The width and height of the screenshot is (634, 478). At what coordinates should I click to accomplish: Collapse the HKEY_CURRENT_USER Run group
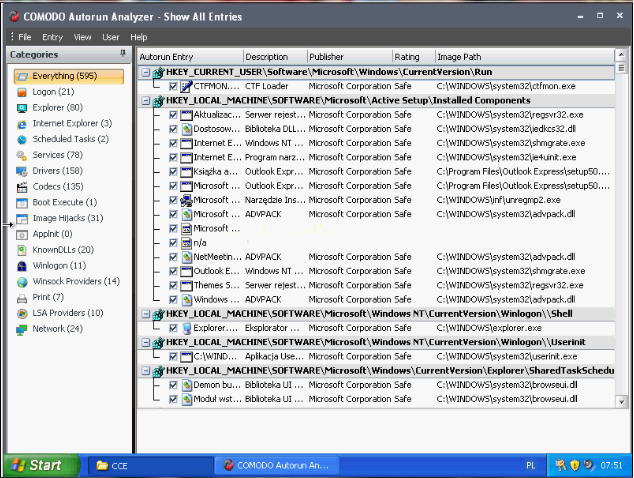[146, 72]
